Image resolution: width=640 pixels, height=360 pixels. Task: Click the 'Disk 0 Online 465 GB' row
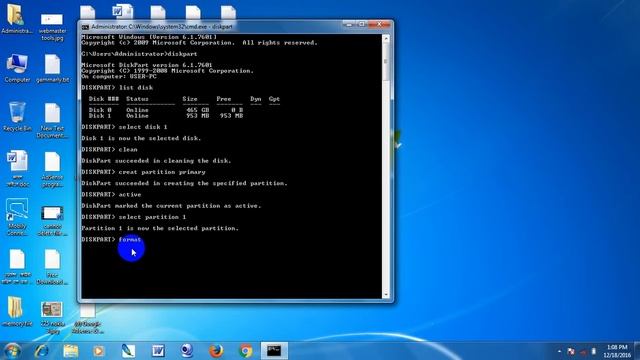166,110
